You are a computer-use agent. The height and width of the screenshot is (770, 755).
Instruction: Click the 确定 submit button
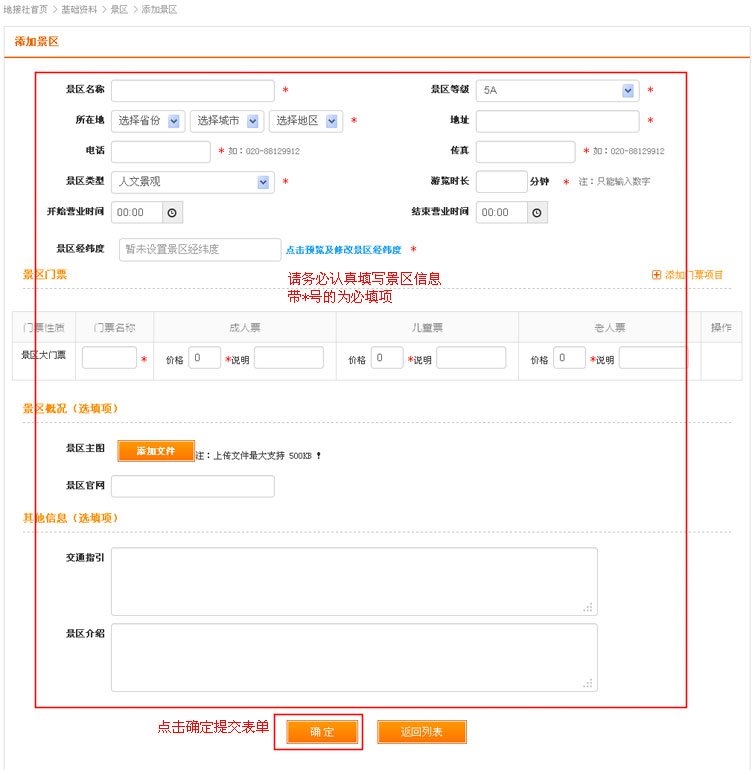tap(322, 732)
